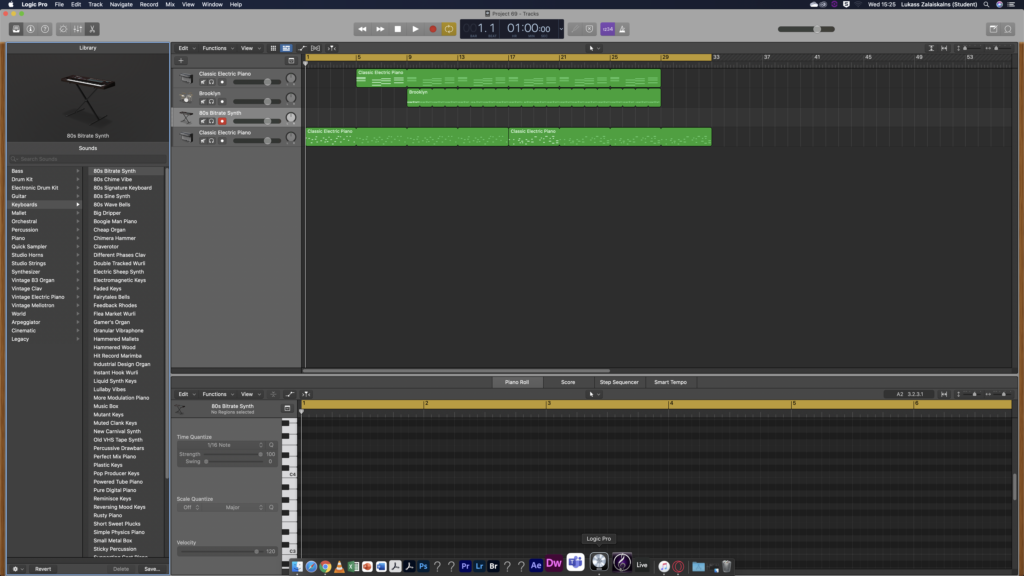Open the catch playhead button in Tracks menu bar
This screenshot has height=576, width=1024.
(x=332, y=48)
